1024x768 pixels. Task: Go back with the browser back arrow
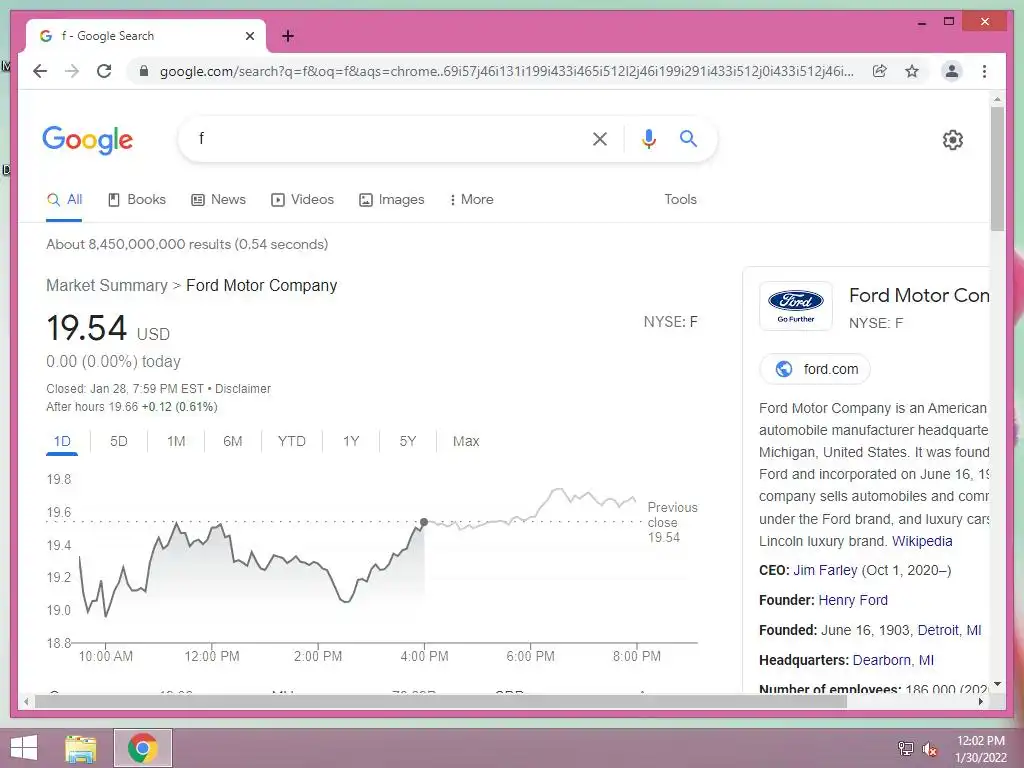point(40,71)
